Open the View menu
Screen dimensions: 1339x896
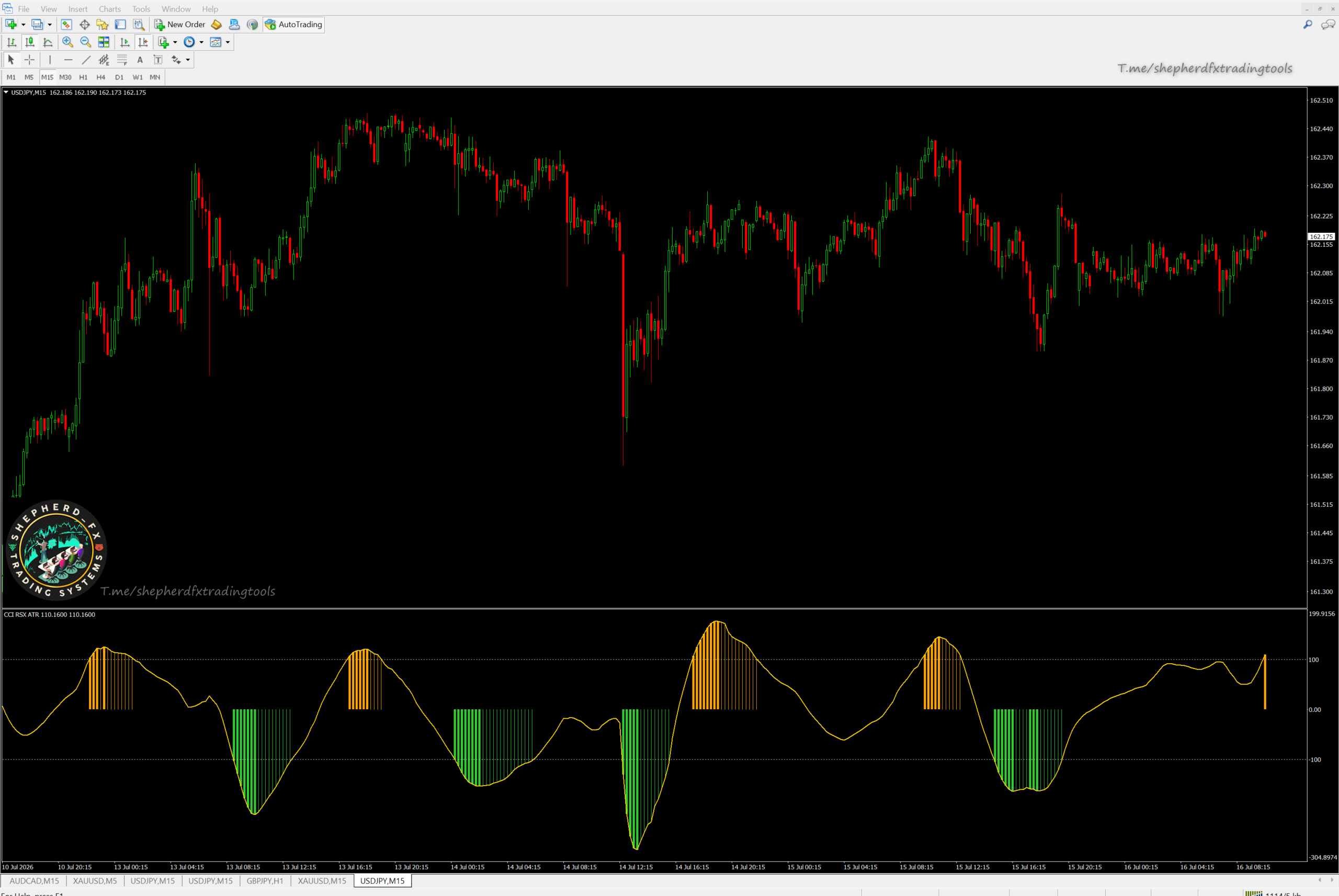click(x=49, y=8)
